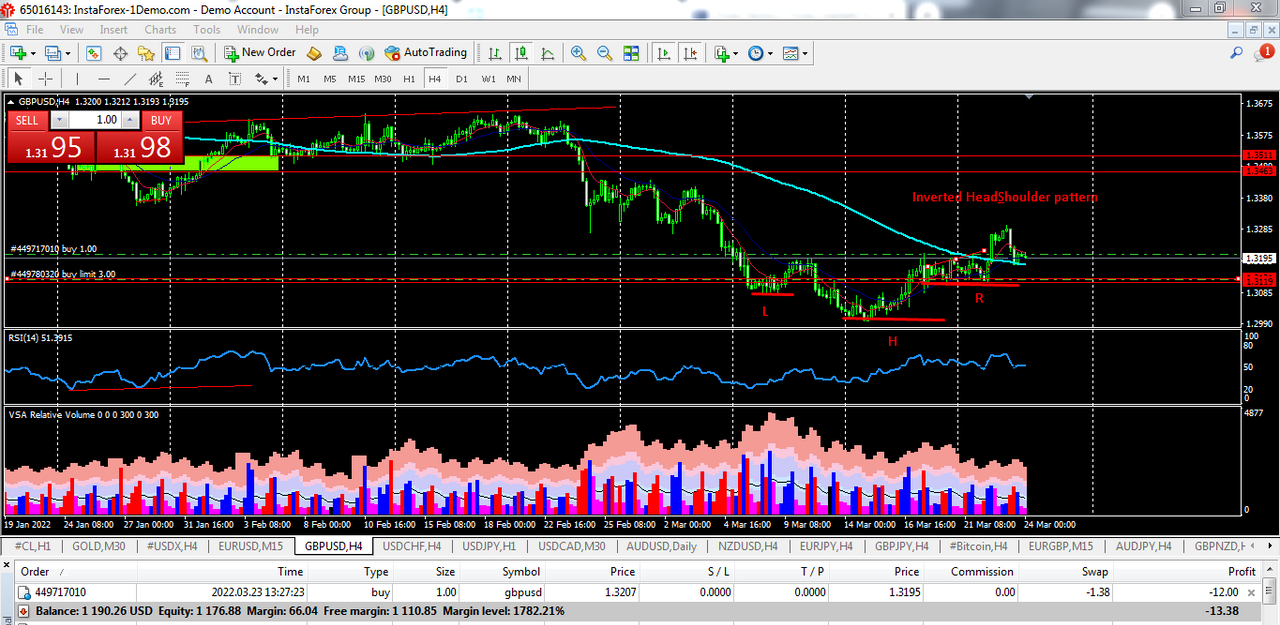Screen dimensions: 1280x625
Task: Select the Crosshair tool
Action: [x=46, y=78]
